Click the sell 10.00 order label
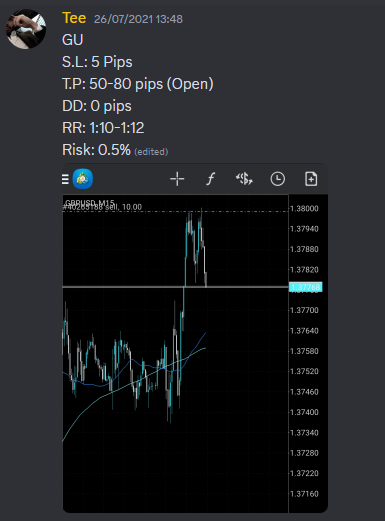 [x=103, y=207]
